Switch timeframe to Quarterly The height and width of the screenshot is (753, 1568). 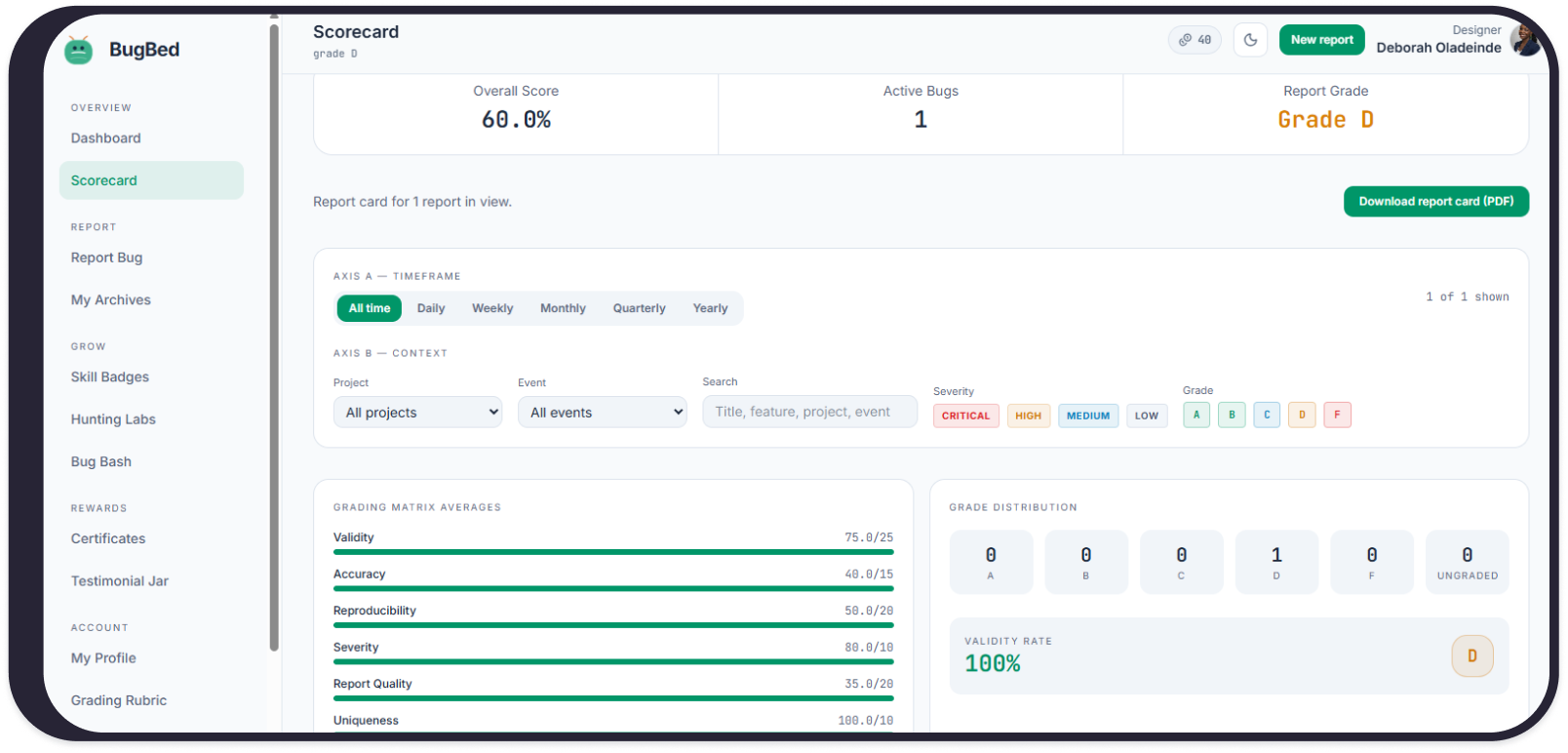(639, 308)
